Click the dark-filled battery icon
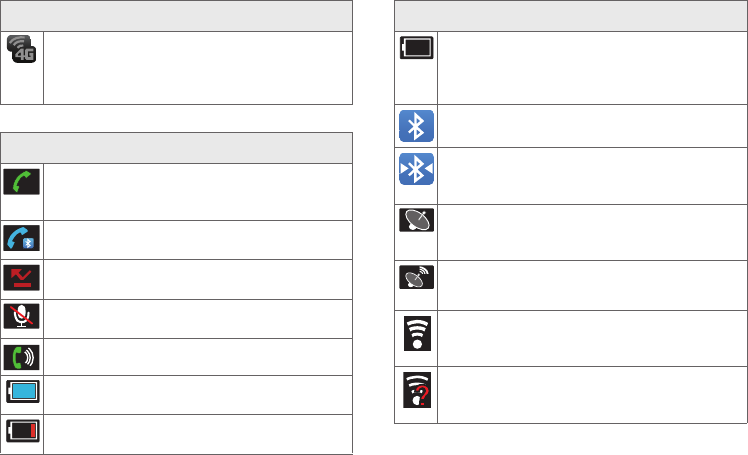748x455 pixels. 416,49
